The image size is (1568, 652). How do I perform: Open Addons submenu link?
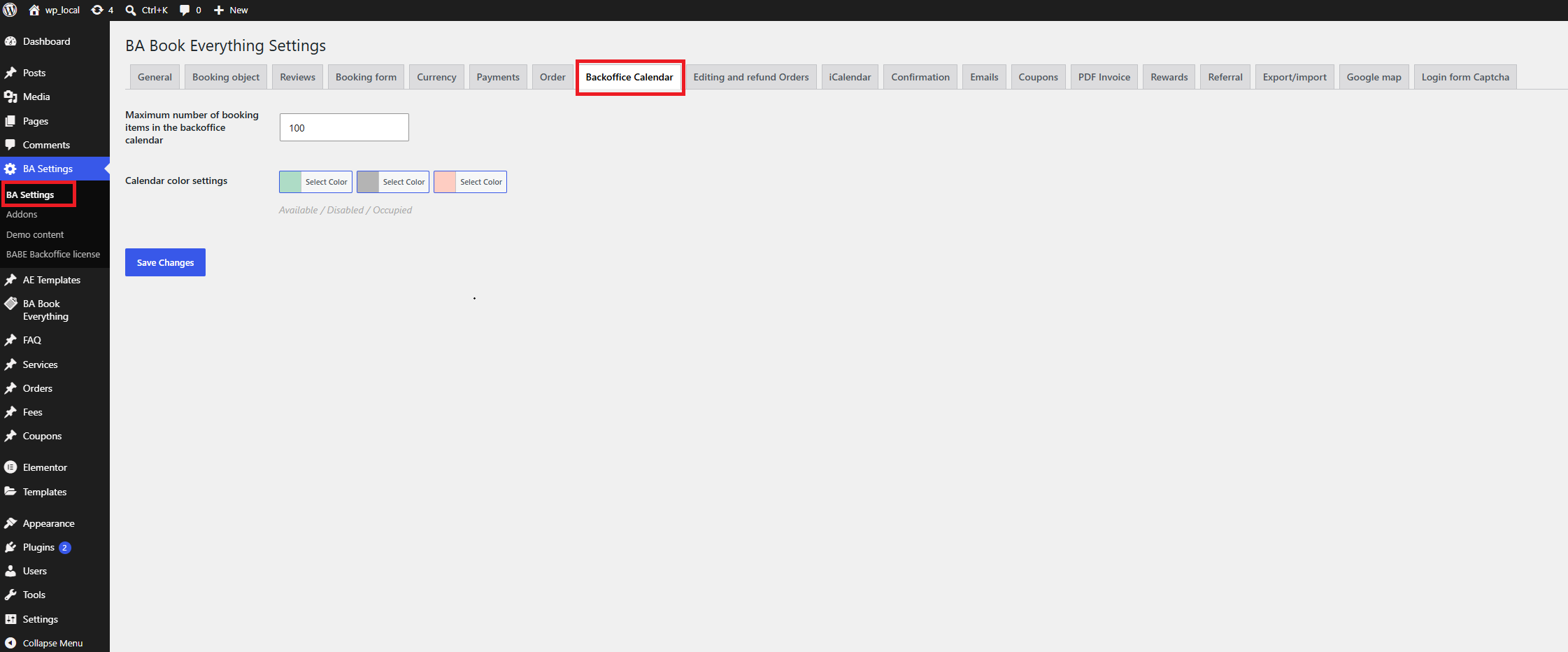click(x=22, y=215)
